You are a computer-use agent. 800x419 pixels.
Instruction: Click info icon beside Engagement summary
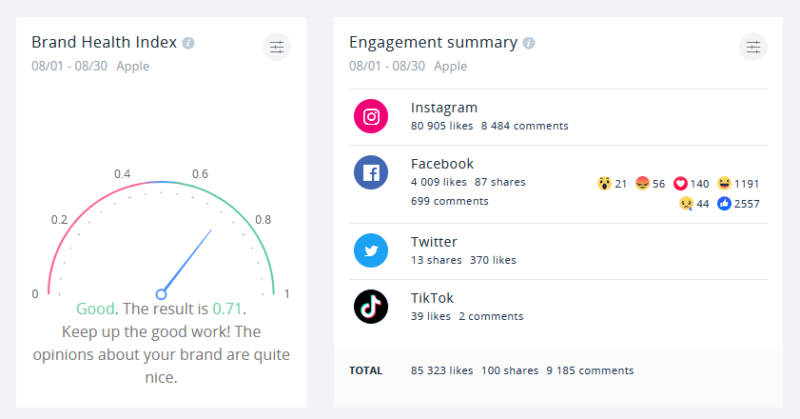[529, 43]
